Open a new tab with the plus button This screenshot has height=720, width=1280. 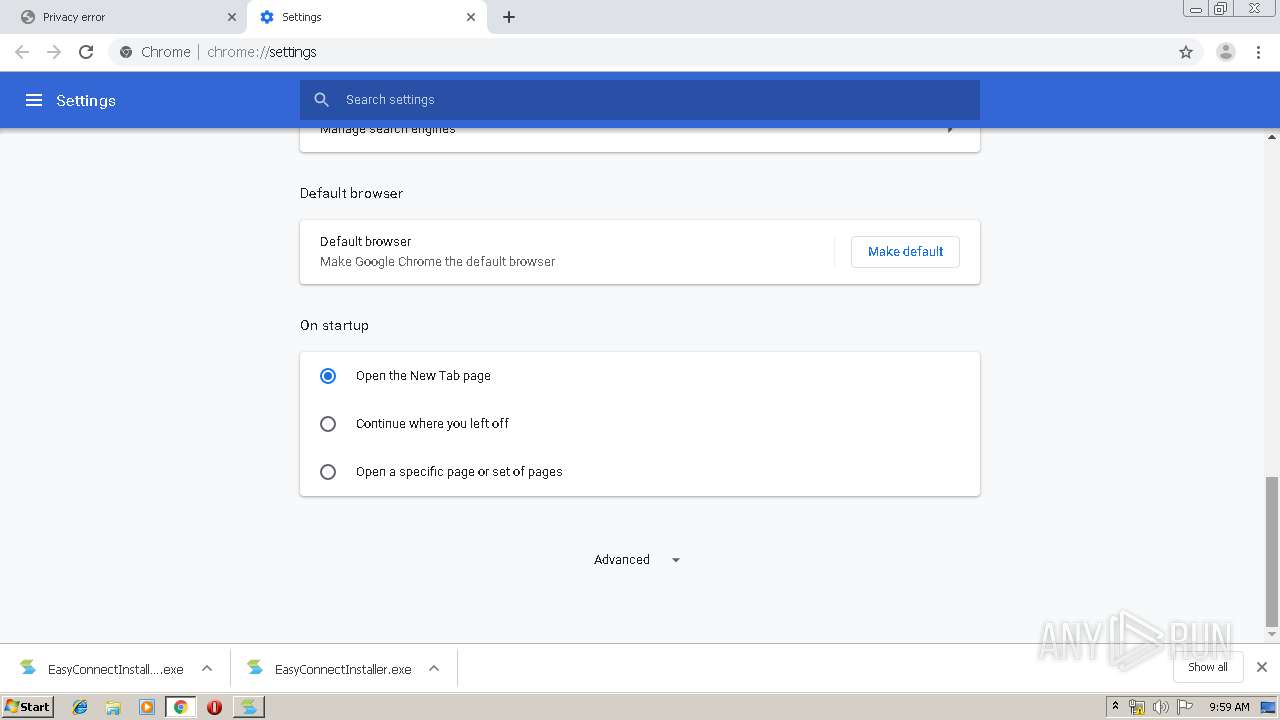click(x=509, y=17)
